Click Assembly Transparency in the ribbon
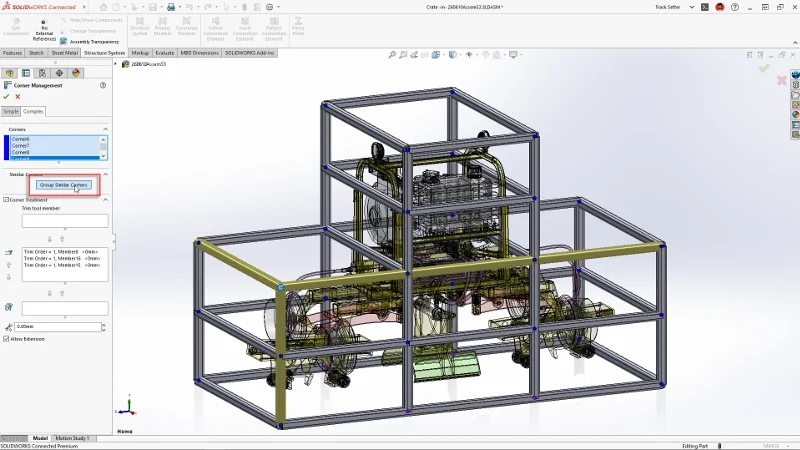 click(94, 41)
